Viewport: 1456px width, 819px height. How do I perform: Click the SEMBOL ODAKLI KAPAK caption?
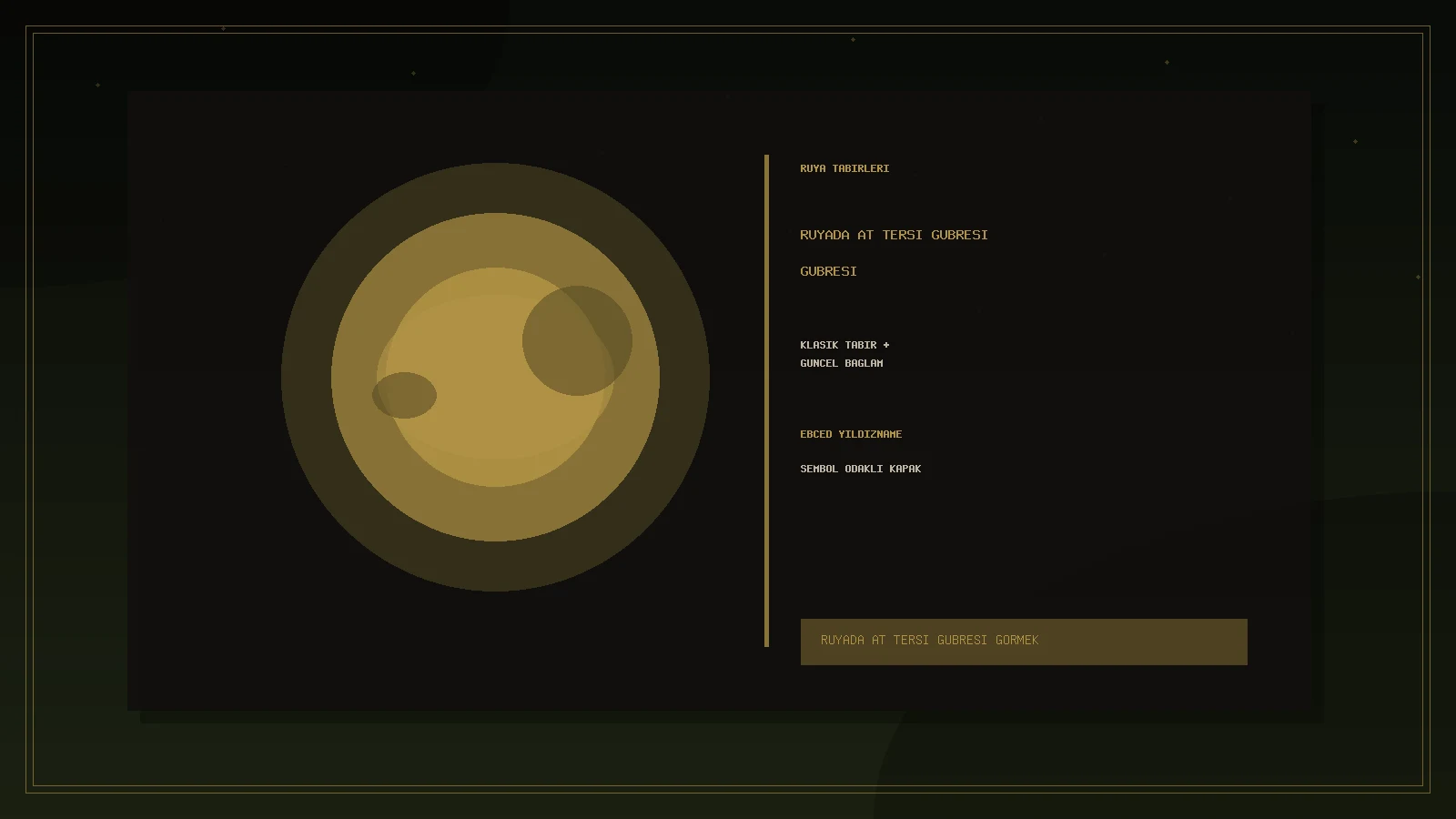tap(861, 469)
